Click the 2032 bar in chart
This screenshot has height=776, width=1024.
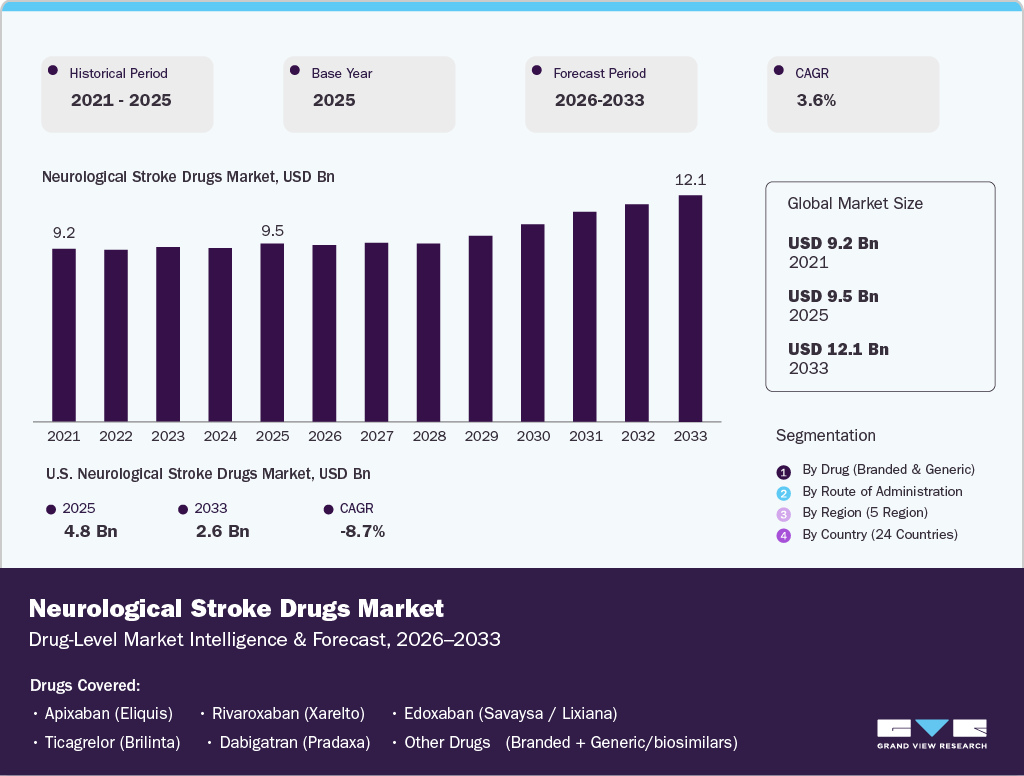(637, 313)
